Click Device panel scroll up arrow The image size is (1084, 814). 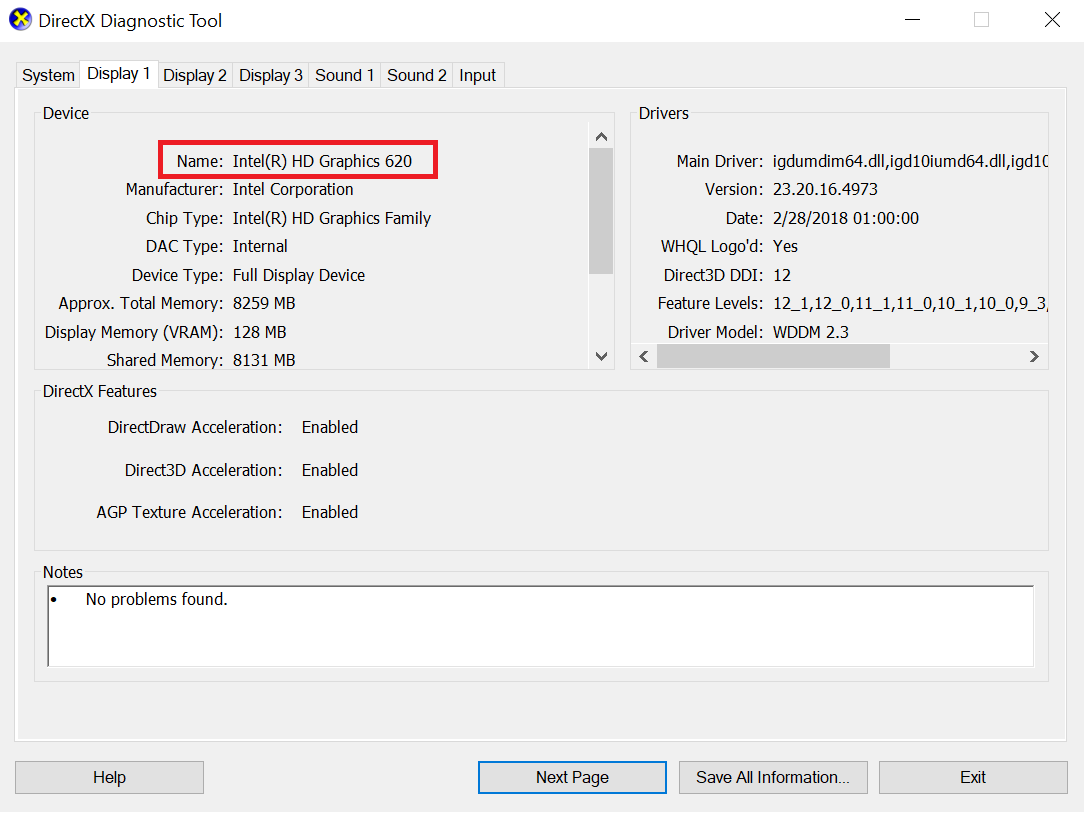(601, 137)
